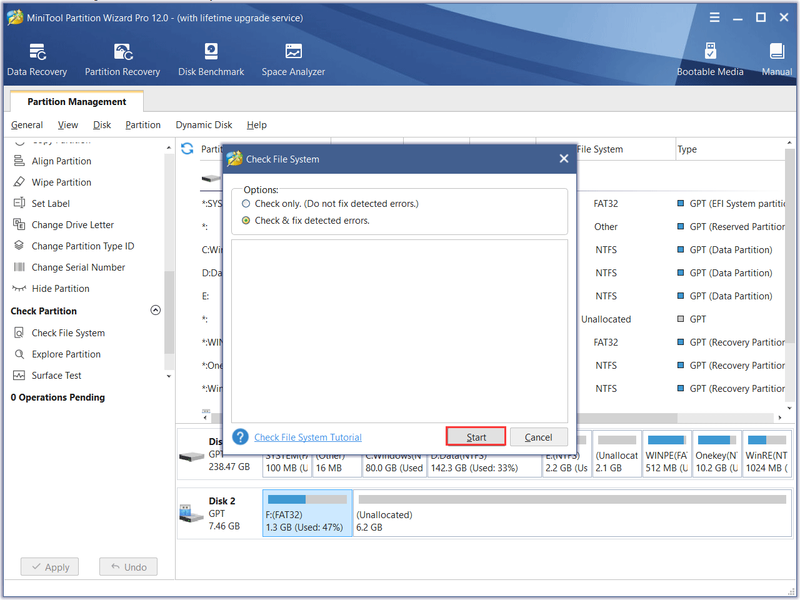This screenshot has width=800, height=600.
Task: Open the Check File System Tutorial link
Action: pyautogui.click(x=308, y=437)
